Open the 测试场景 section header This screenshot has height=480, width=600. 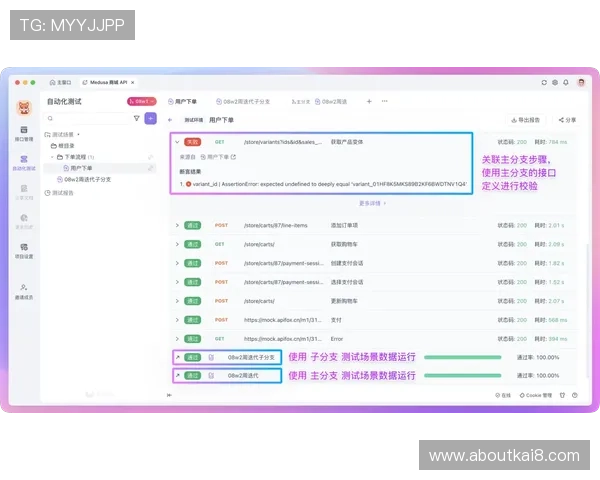[62, 135]
